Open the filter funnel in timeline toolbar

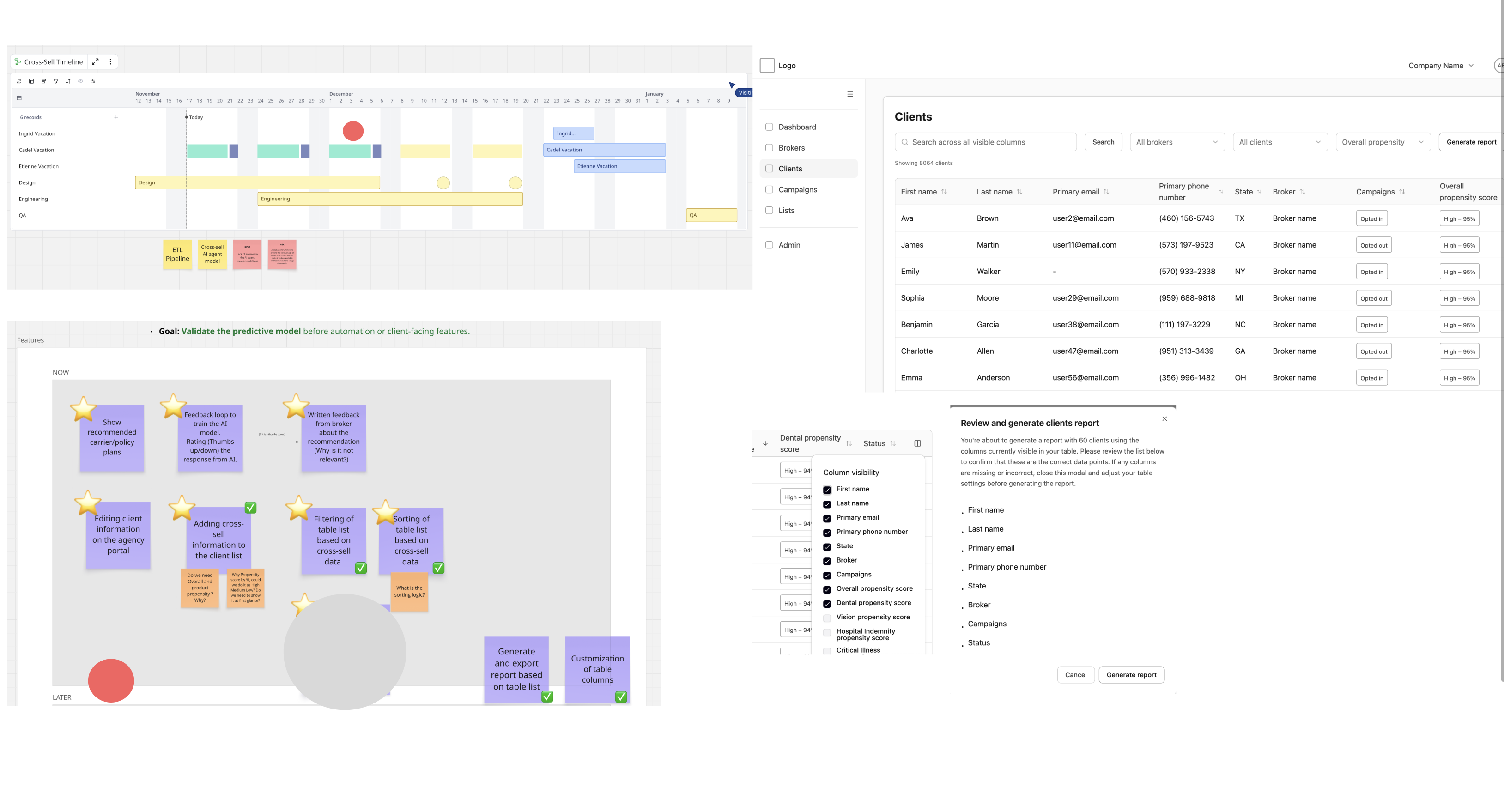[56, 81]
